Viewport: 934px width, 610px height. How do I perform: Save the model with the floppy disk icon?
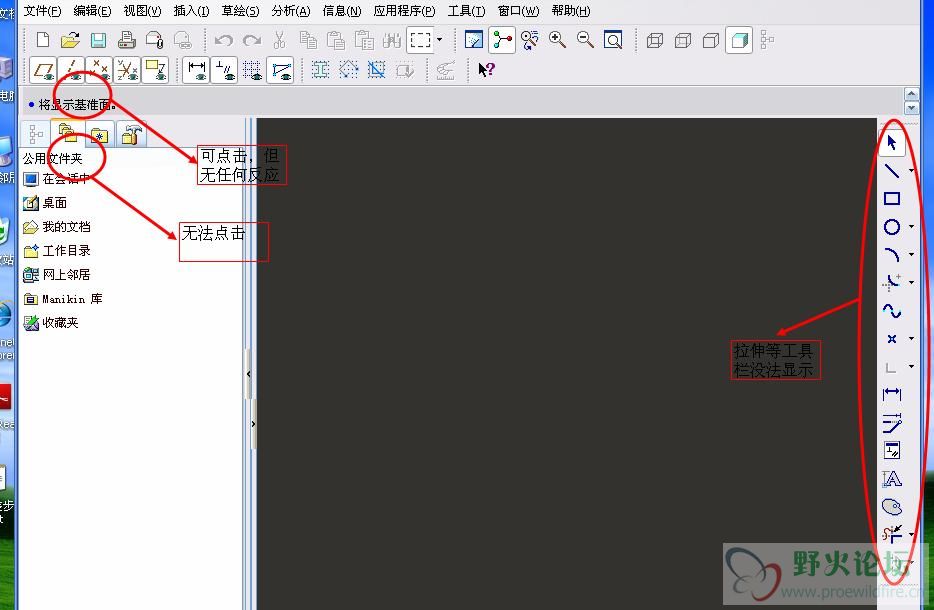98,41
